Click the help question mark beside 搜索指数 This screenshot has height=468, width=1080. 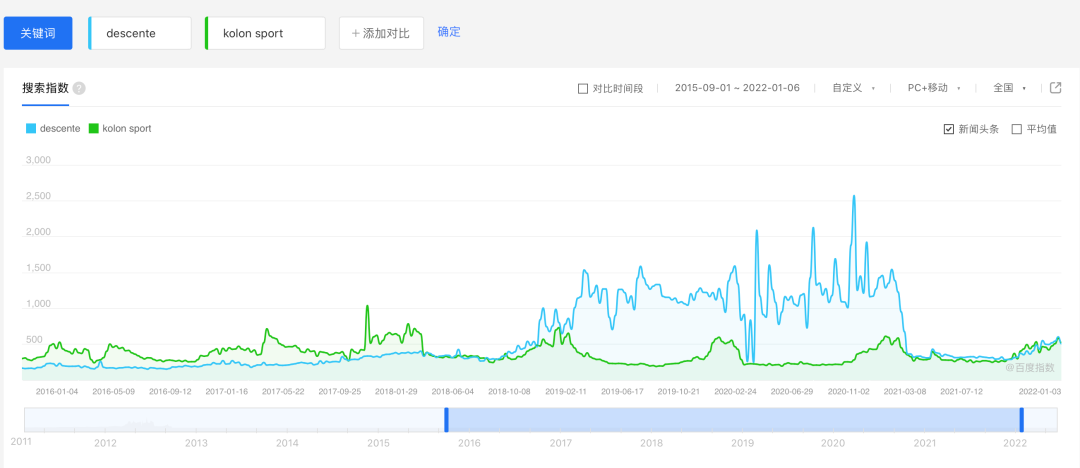coord(79,88)
